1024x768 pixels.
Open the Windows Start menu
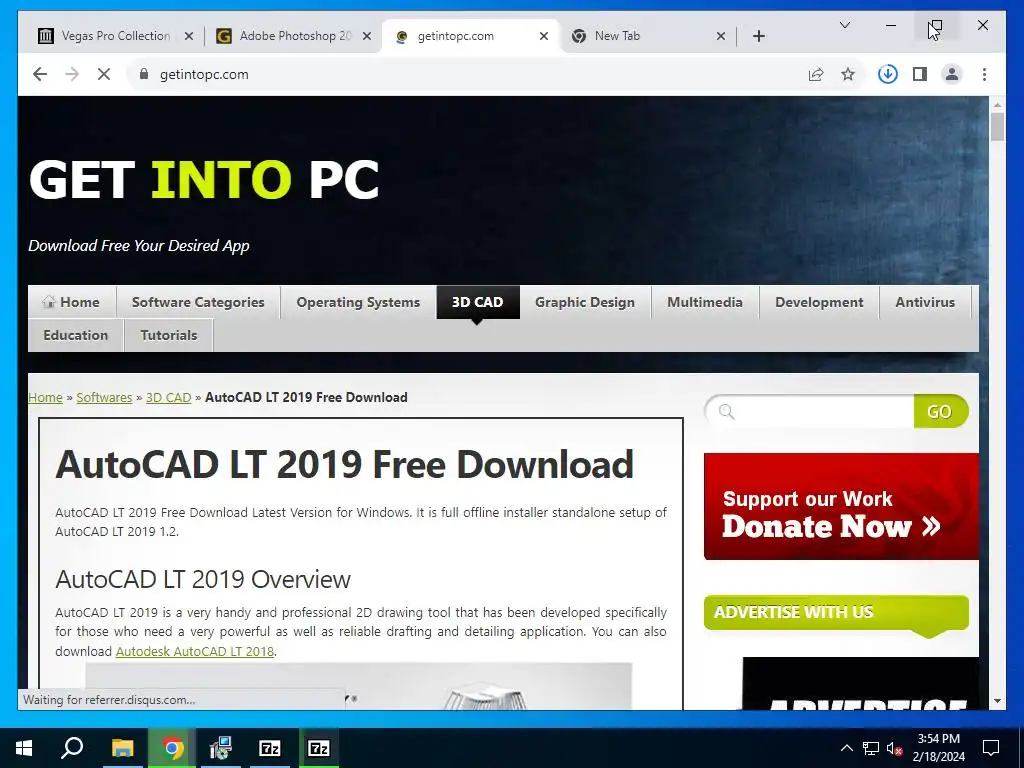(x=24, y=748)
